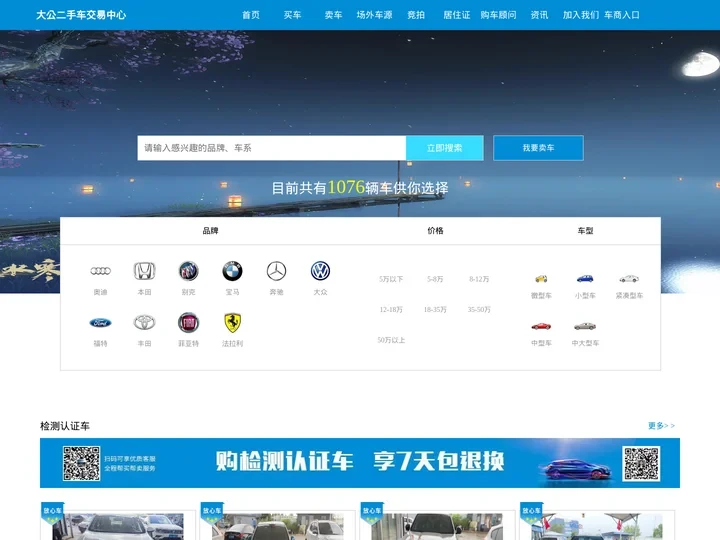Screen dimensions: 720x540
Task: Select the Ford brand logo
Action: pyautogui.click(x=101, y=323)
